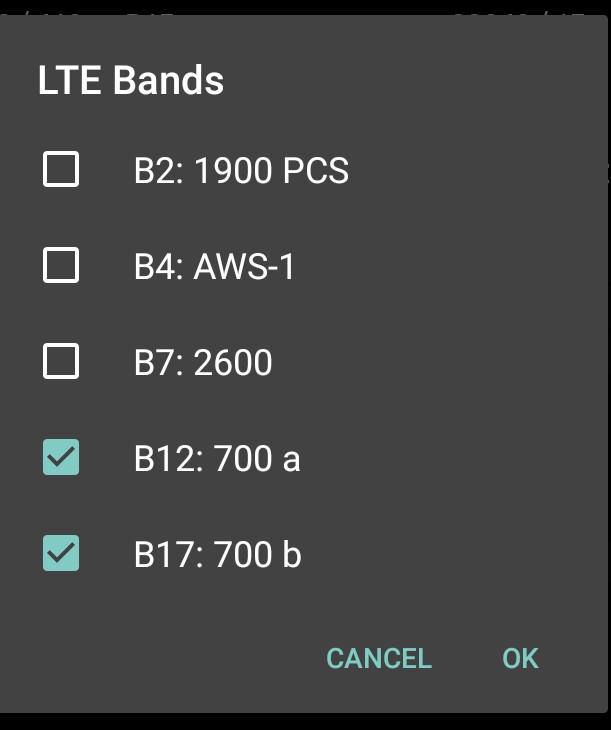Tap the "B7: 2600" band label
Viewport: 611px width, 730px height.
pyautogui.click(x=203, y=362)
